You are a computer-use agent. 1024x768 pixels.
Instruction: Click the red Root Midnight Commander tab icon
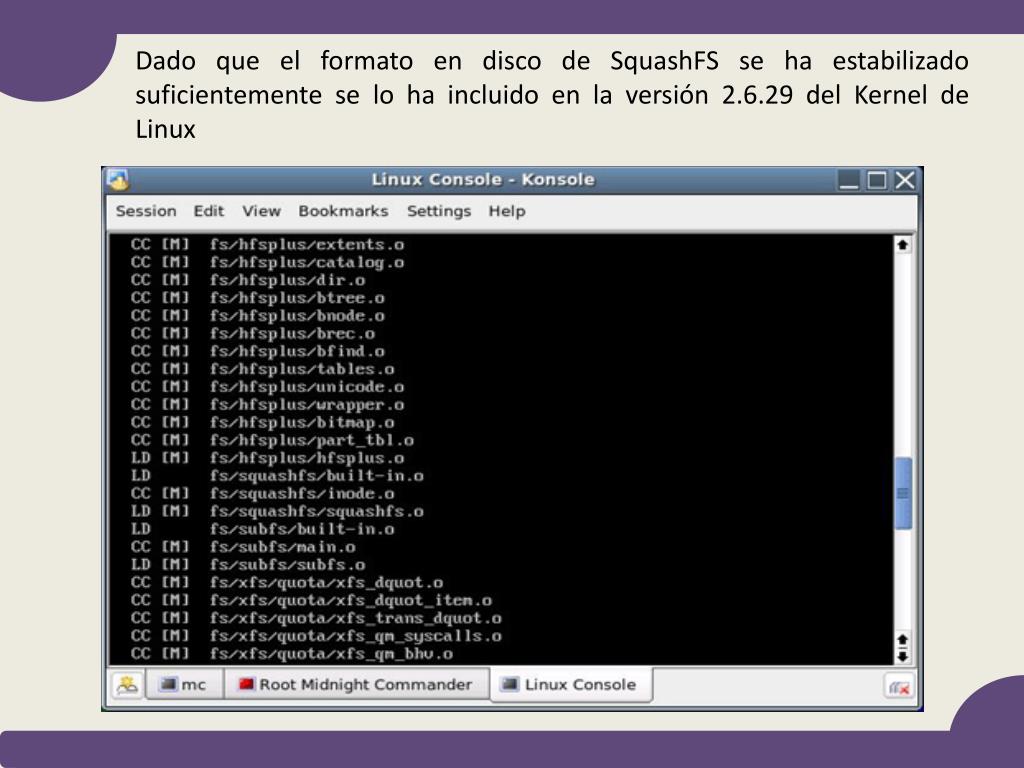point(246,684)
